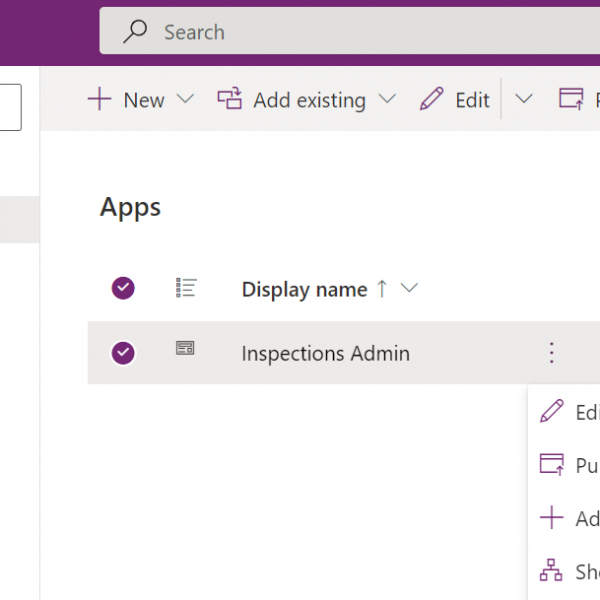600x600 pixels.
Task: Click the Edit pencil icon in toolbar
Action: tap(432, 98)
